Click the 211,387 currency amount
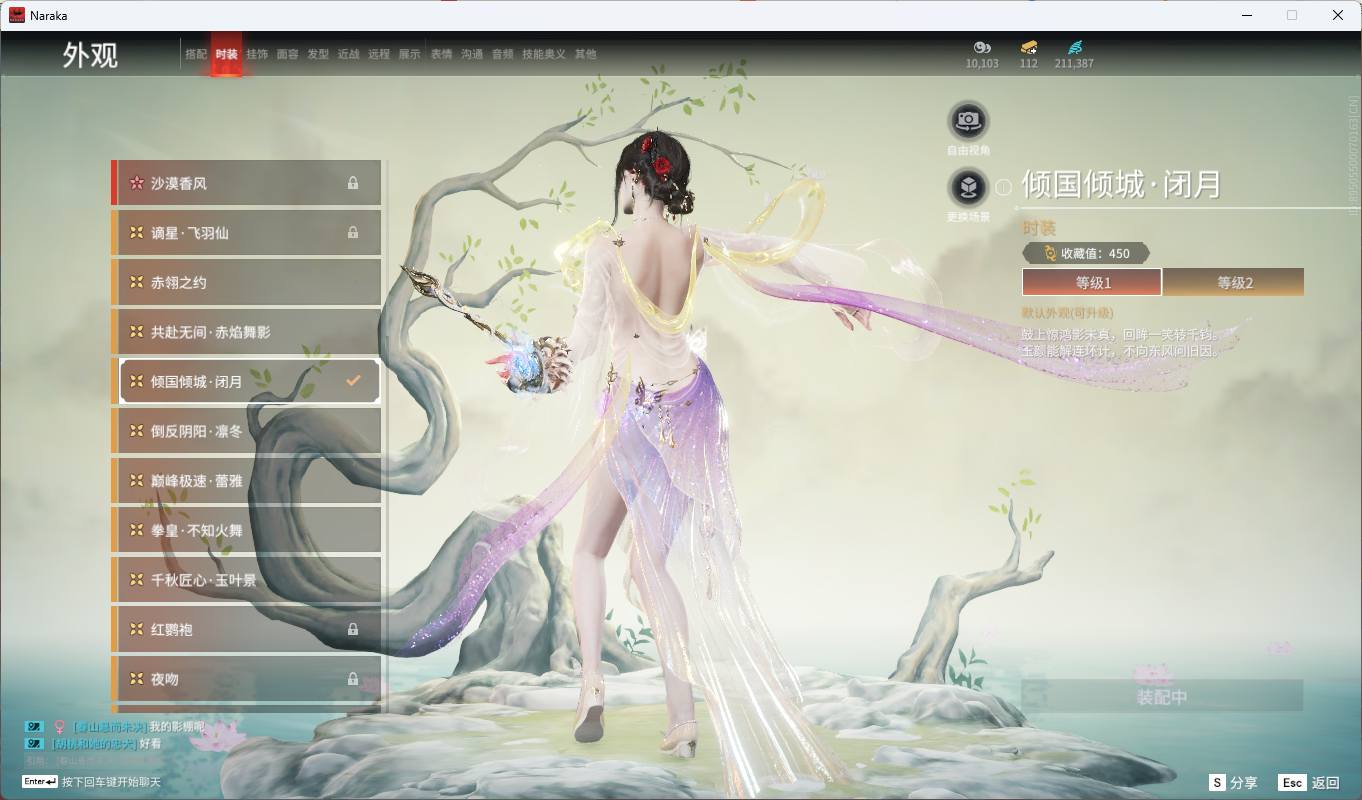This screenshot has width=1362, height=800. 1074,63
